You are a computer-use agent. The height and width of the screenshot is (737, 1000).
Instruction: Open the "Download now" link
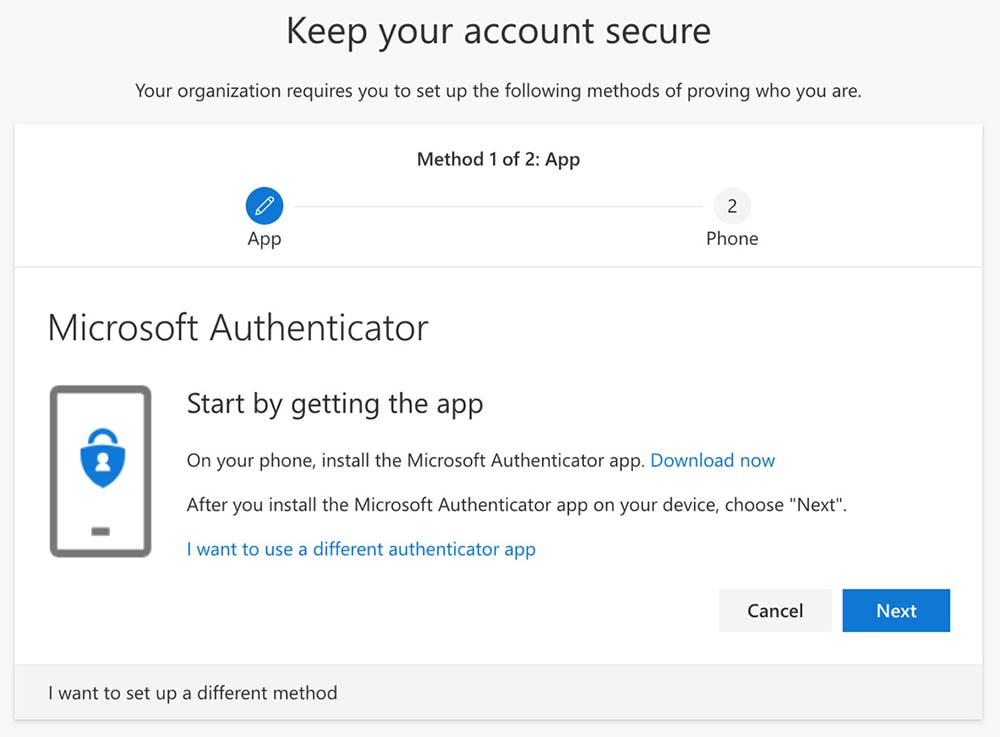click(712, 461)
